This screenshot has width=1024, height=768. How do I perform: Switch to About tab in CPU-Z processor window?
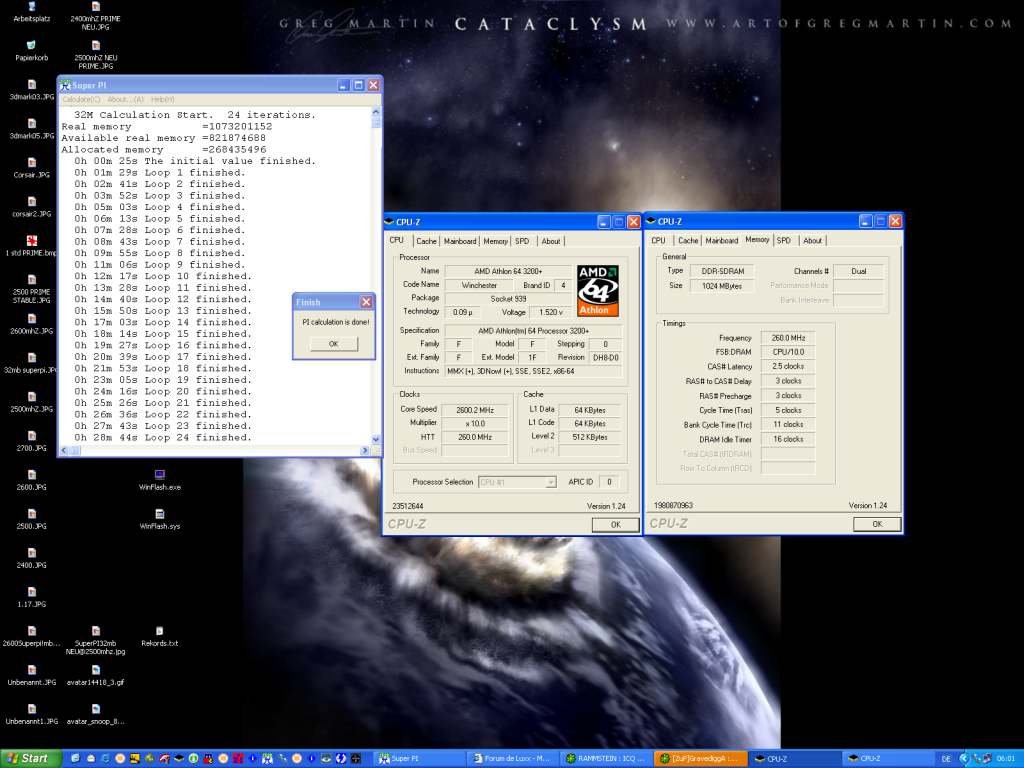pyautogui.click(x=551, y=241)
